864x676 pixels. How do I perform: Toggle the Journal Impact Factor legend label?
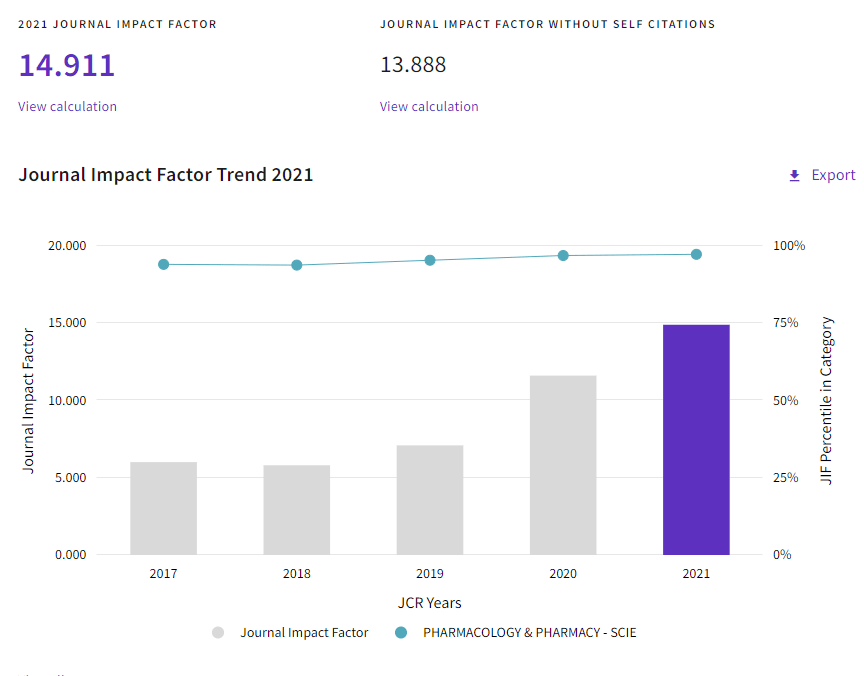coord(304,632)
